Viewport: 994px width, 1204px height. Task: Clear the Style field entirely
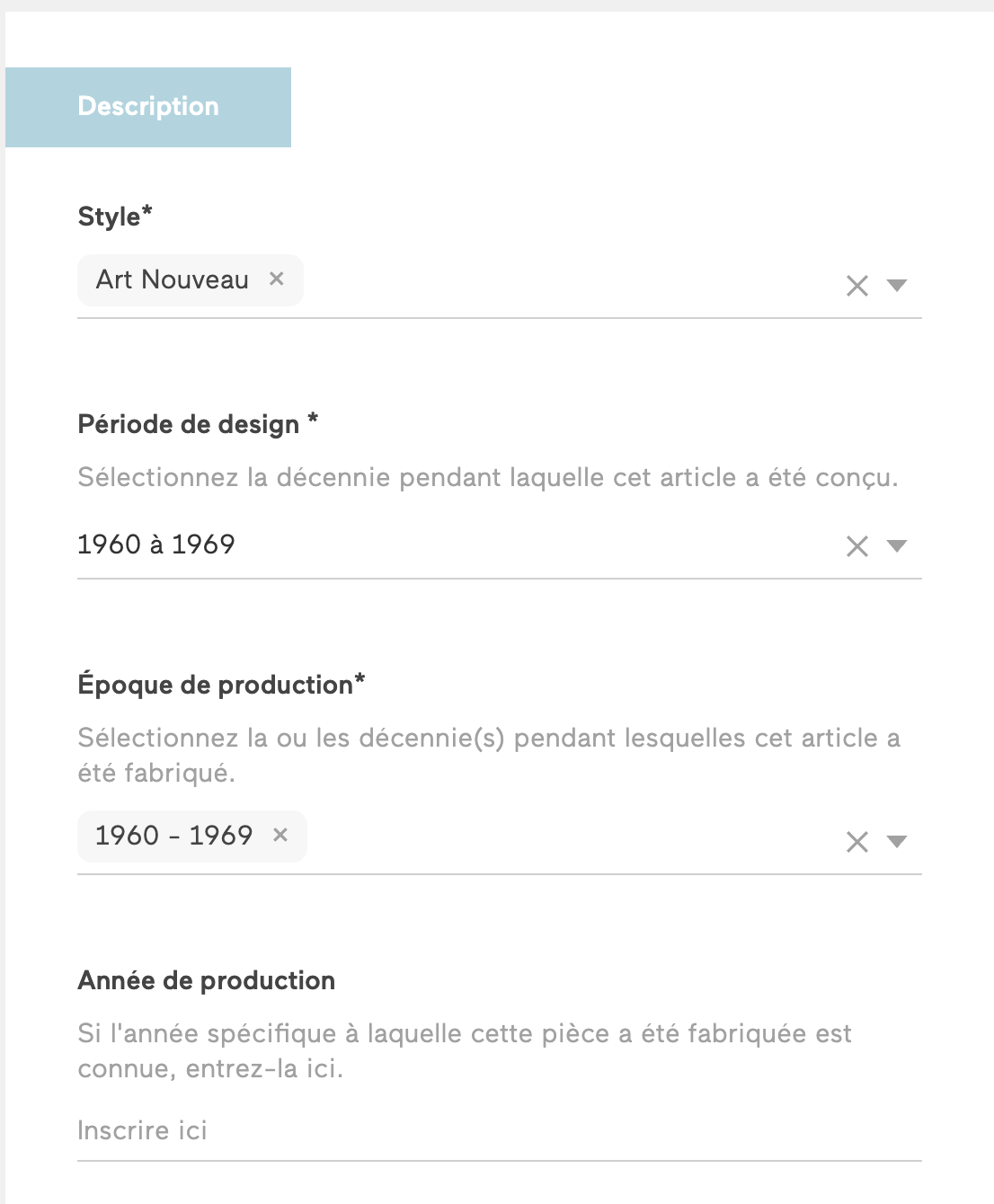[856, 286]
